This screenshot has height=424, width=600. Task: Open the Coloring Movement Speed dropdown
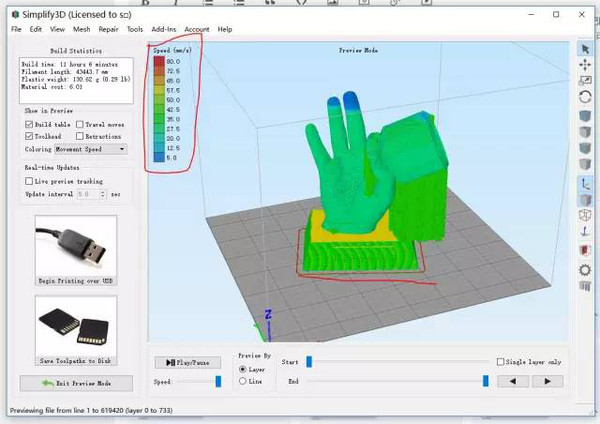click(x=91, y=149)
